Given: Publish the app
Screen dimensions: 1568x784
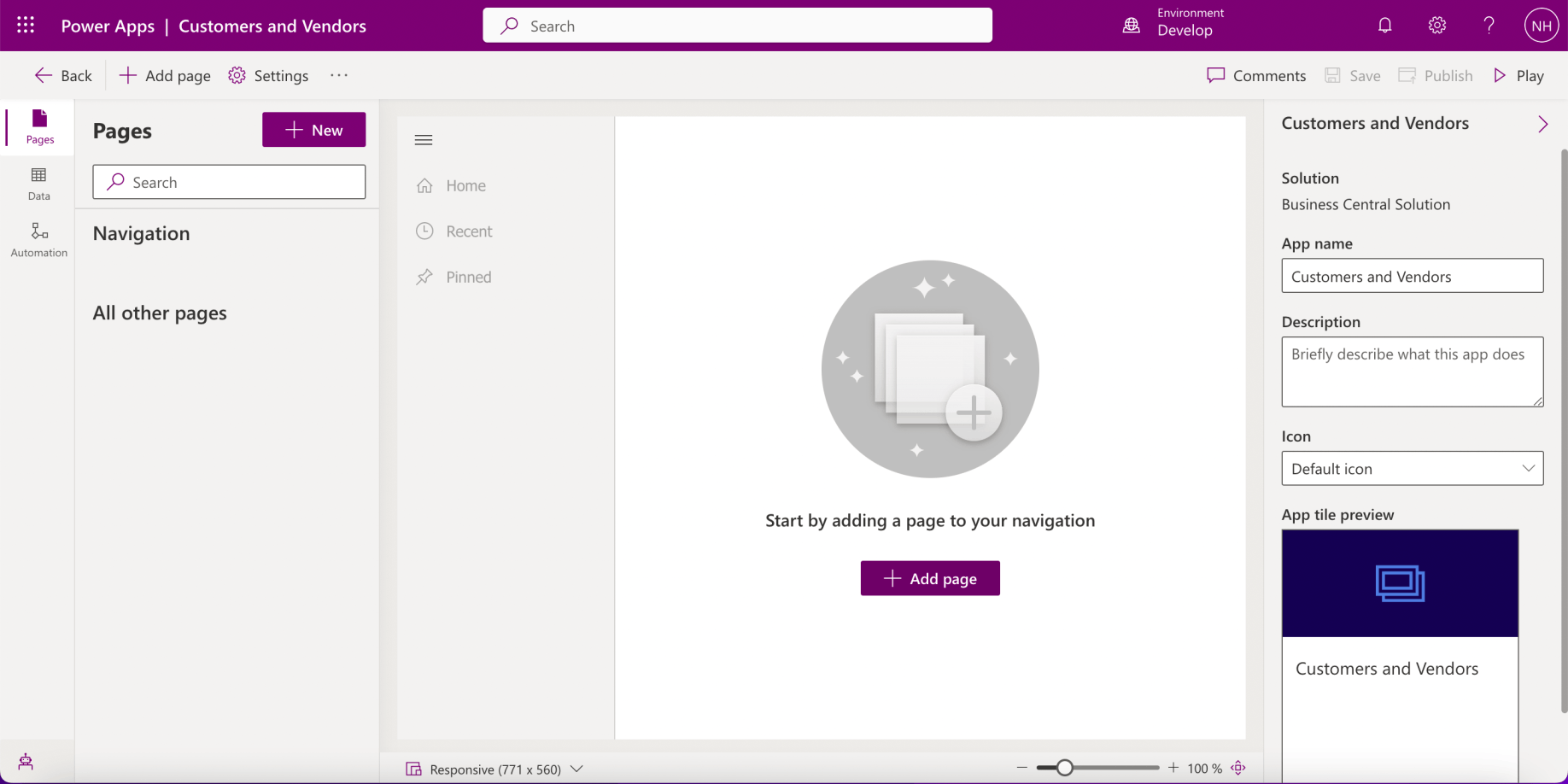Looking at the screenshot, I should pyautogui.click(x=1435, y=75).
